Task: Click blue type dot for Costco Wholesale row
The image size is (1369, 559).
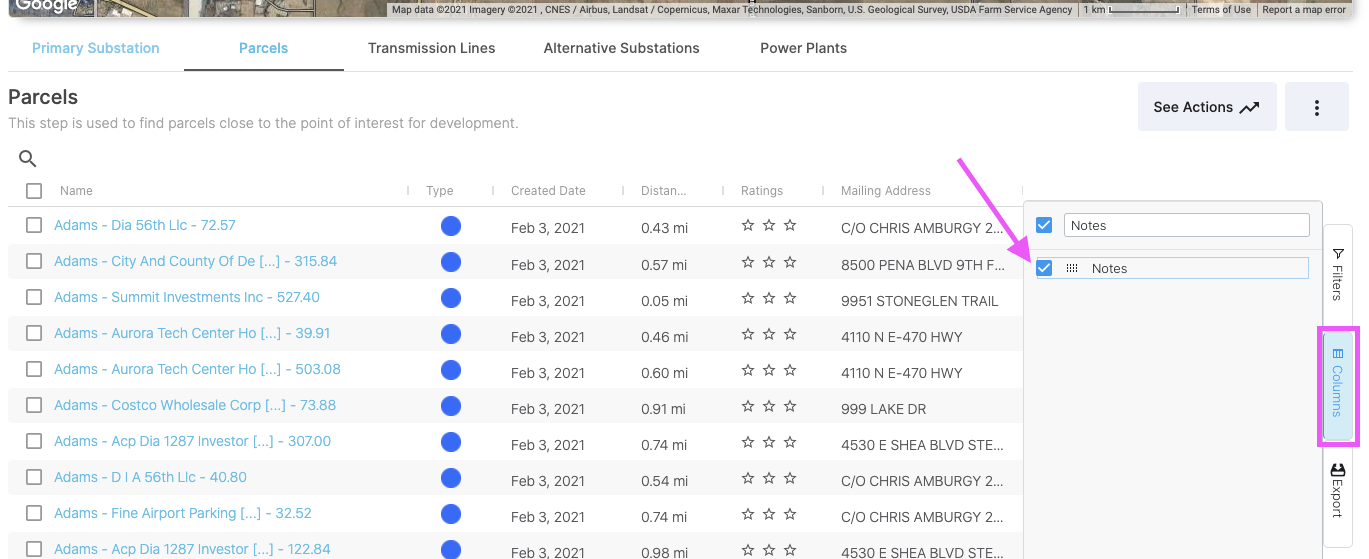Action: click(451, 406)
